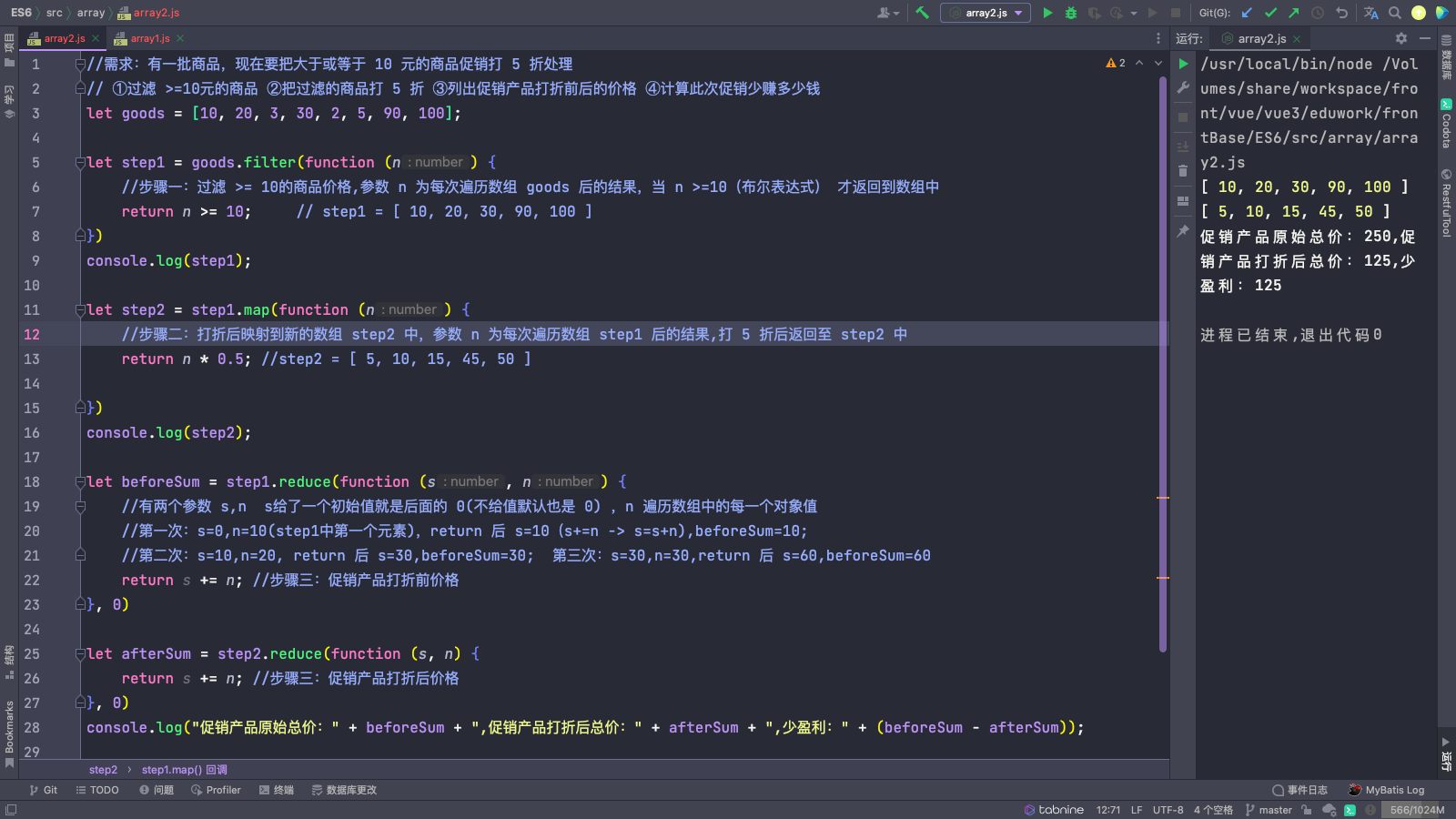Screen dimensions: 1456x819
Task: Switch to the array1.js editor tab
Action: pos(149,38)
